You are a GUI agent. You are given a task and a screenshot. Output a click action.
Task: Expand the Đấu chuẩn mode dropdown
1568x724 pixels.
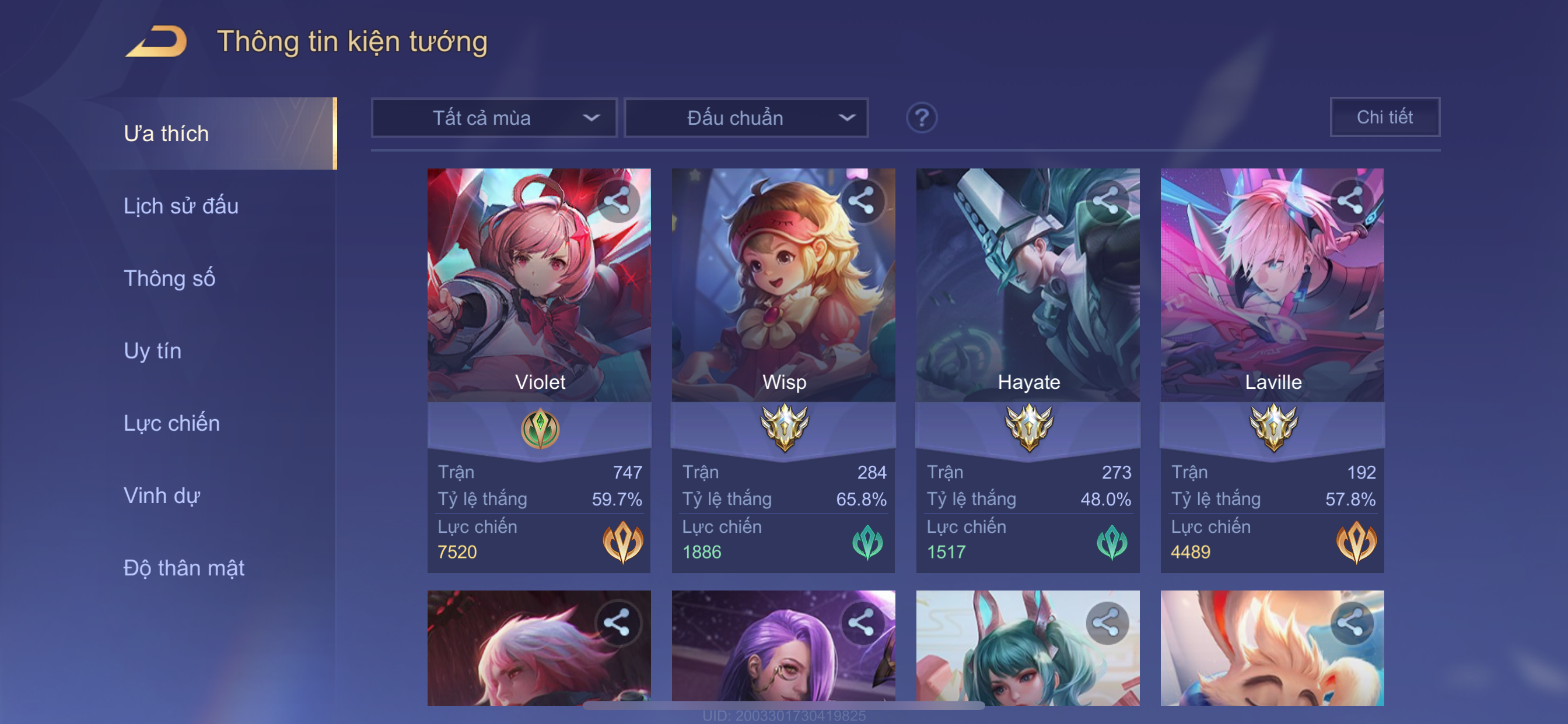[746, 118]
